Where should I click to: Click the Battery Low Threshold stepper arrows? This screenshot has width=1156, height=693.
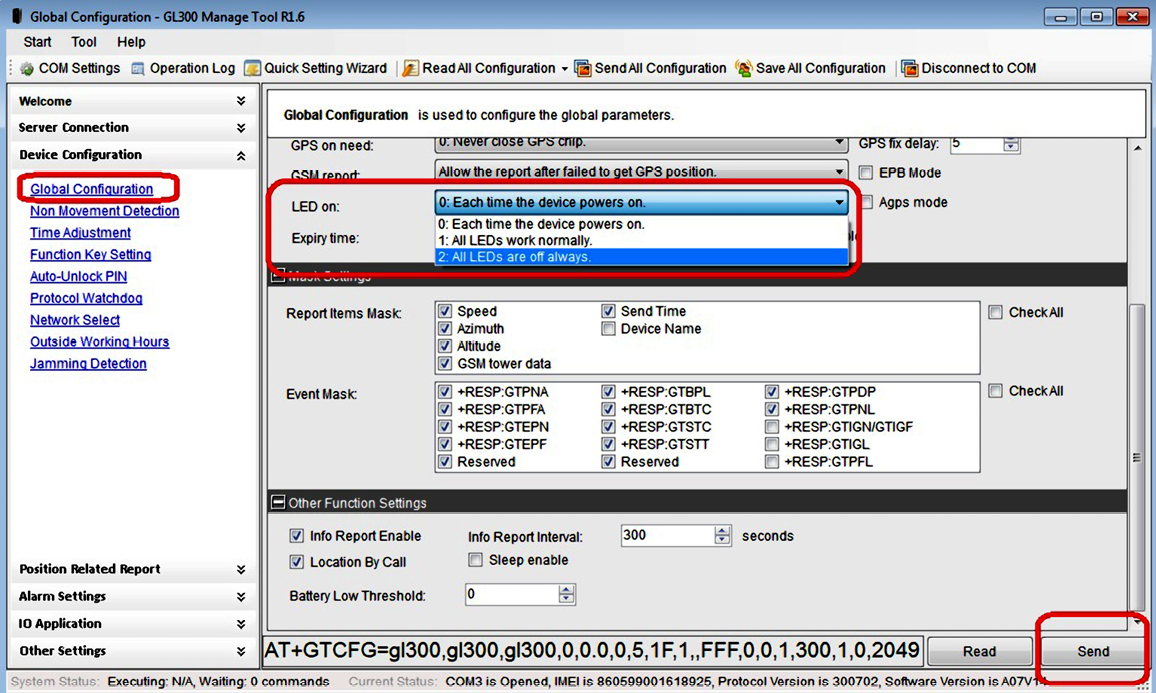tap(566, 594)
